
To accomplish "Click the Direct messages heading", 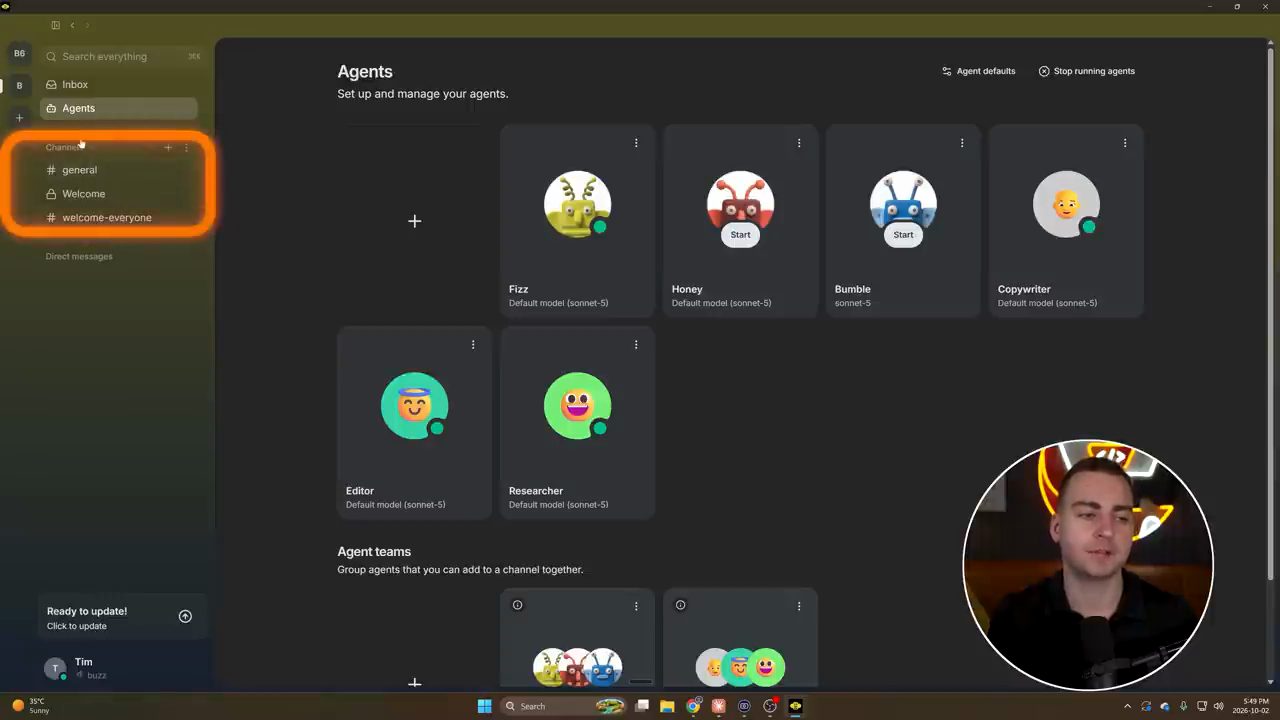I will point(79,257).
